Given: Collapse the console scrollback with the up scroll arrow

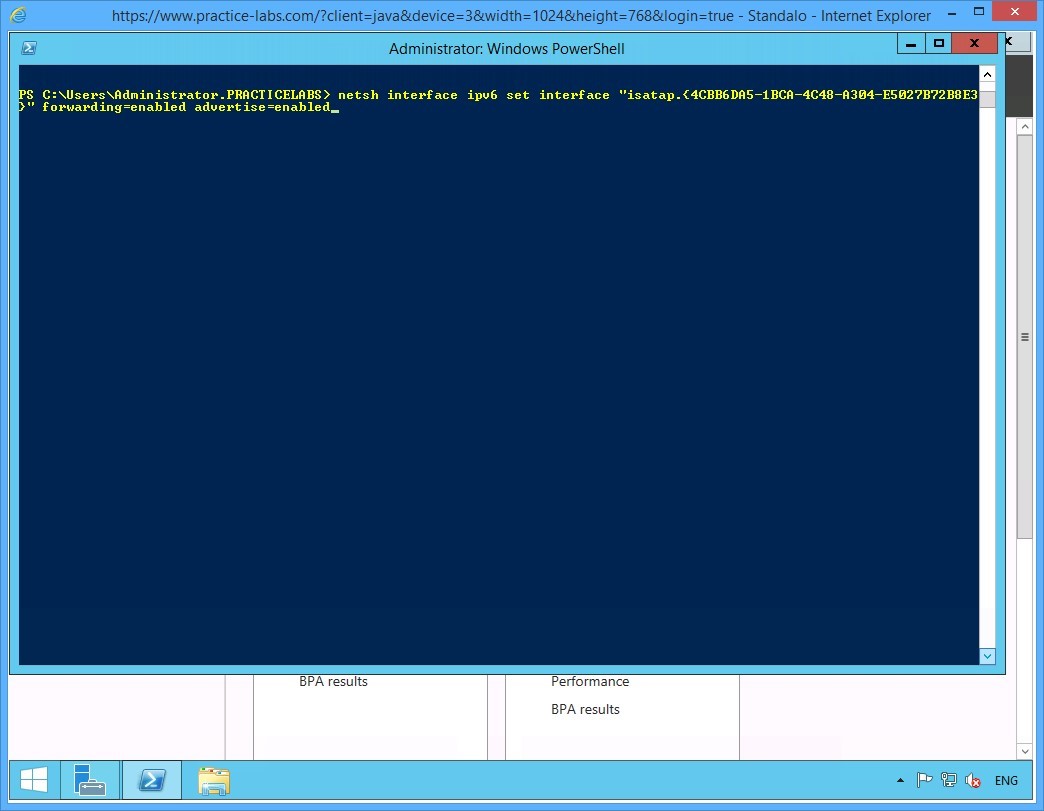Looking at the screenshot, I should point(987,73).
